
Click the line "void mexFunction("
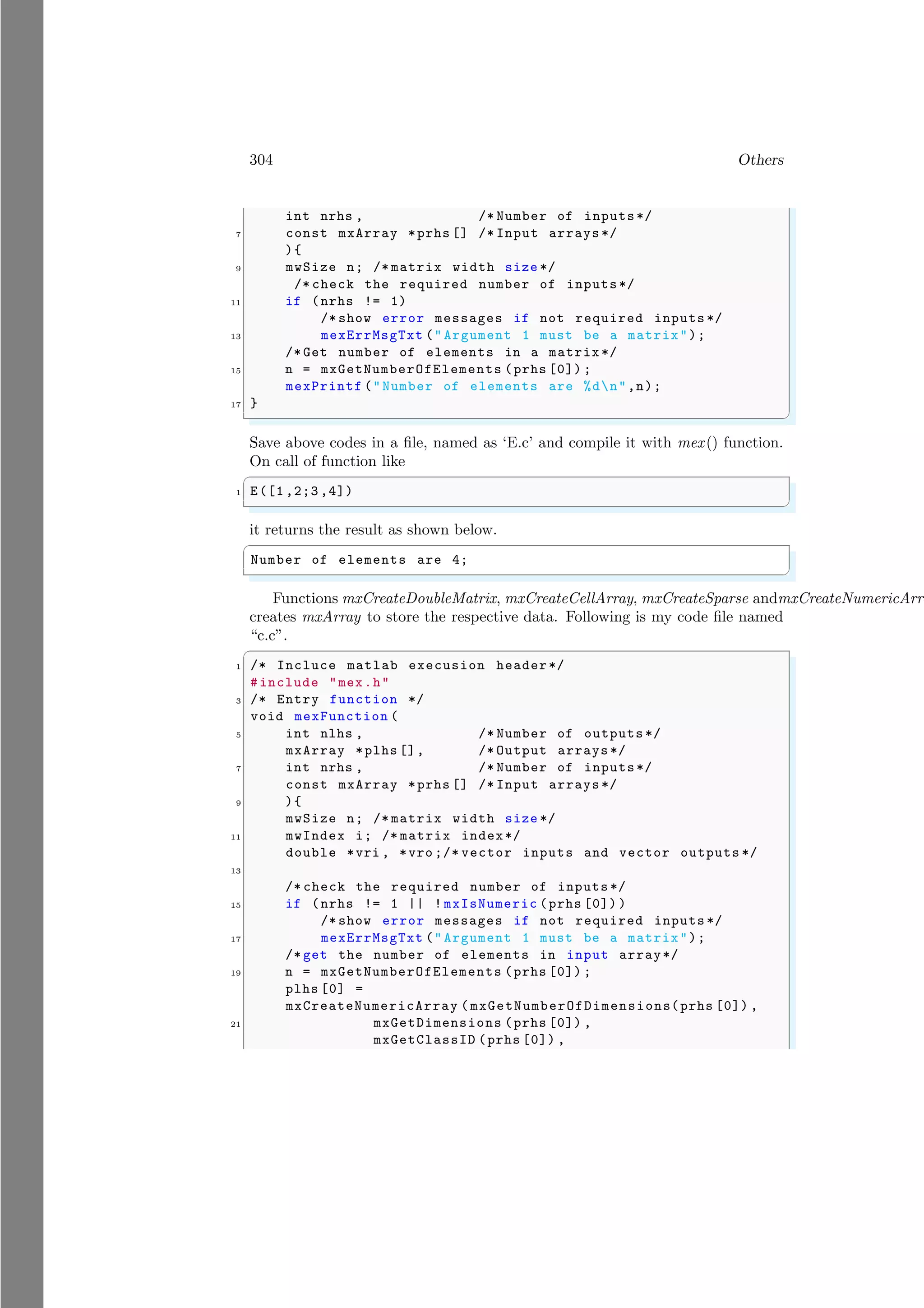[324, 717]
